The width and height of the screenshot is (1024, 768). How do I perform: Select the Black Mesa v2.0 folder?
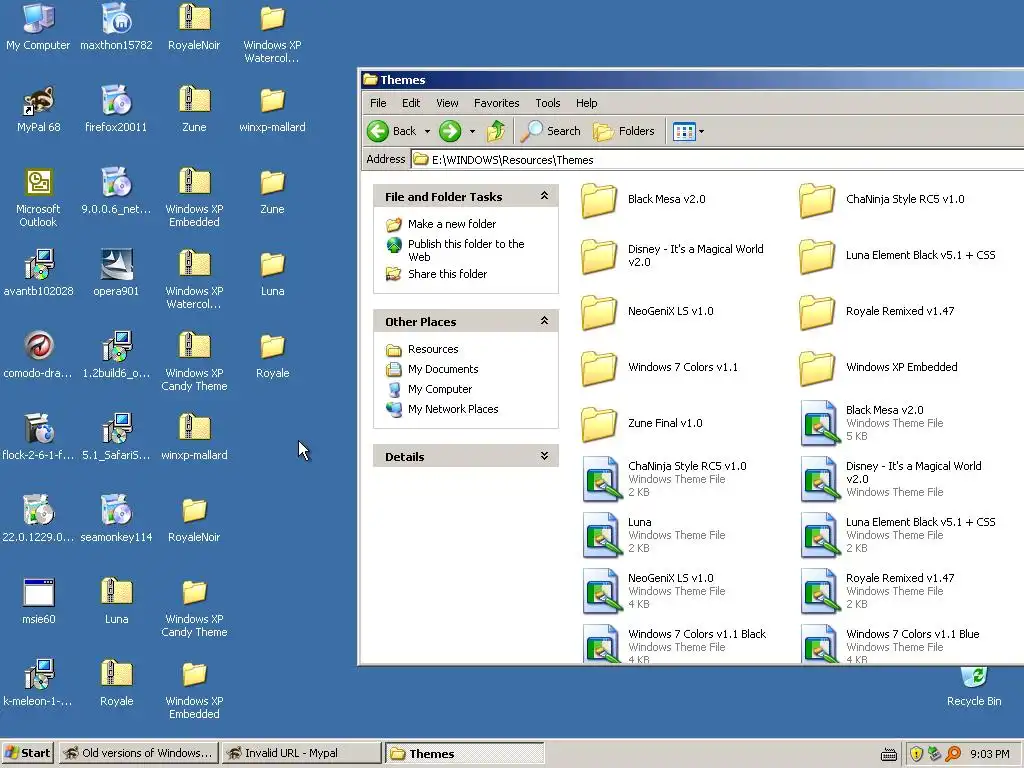[644, 199]
